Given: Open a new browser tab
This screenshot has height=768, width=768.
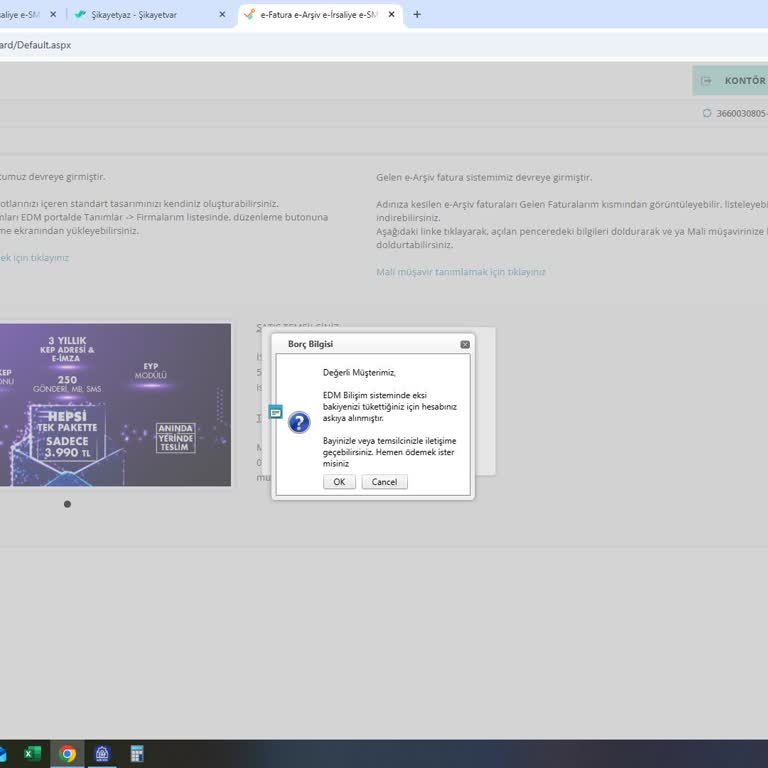Looking at the screenshot, I should [x=417, y=15].
